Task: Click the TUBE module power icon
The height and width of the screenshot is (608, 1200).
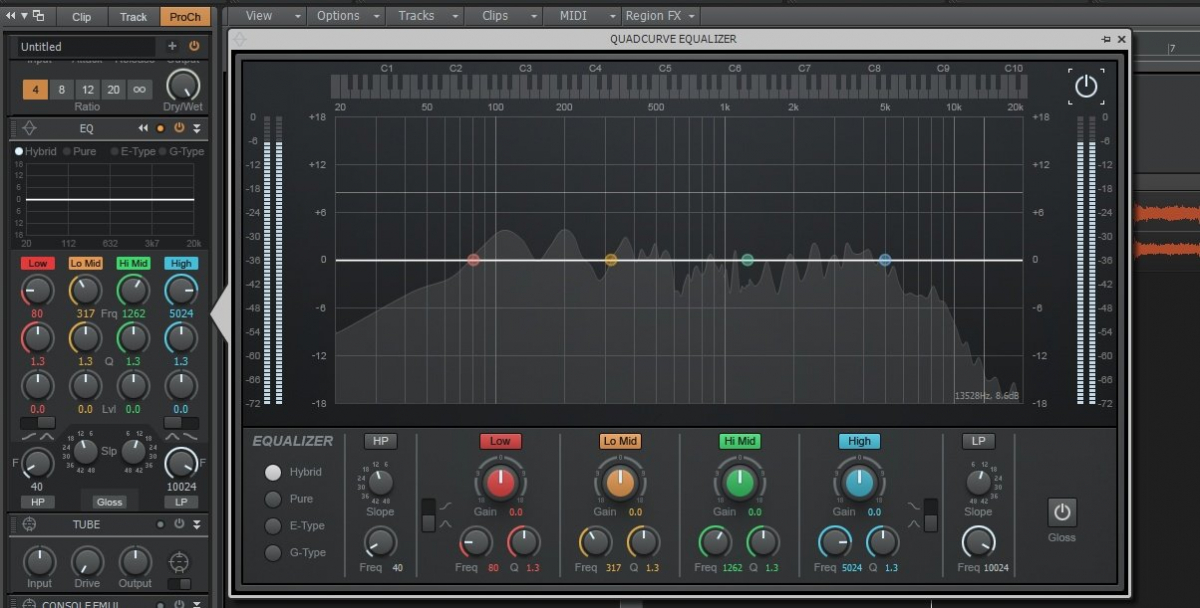Action: point(179,524)
